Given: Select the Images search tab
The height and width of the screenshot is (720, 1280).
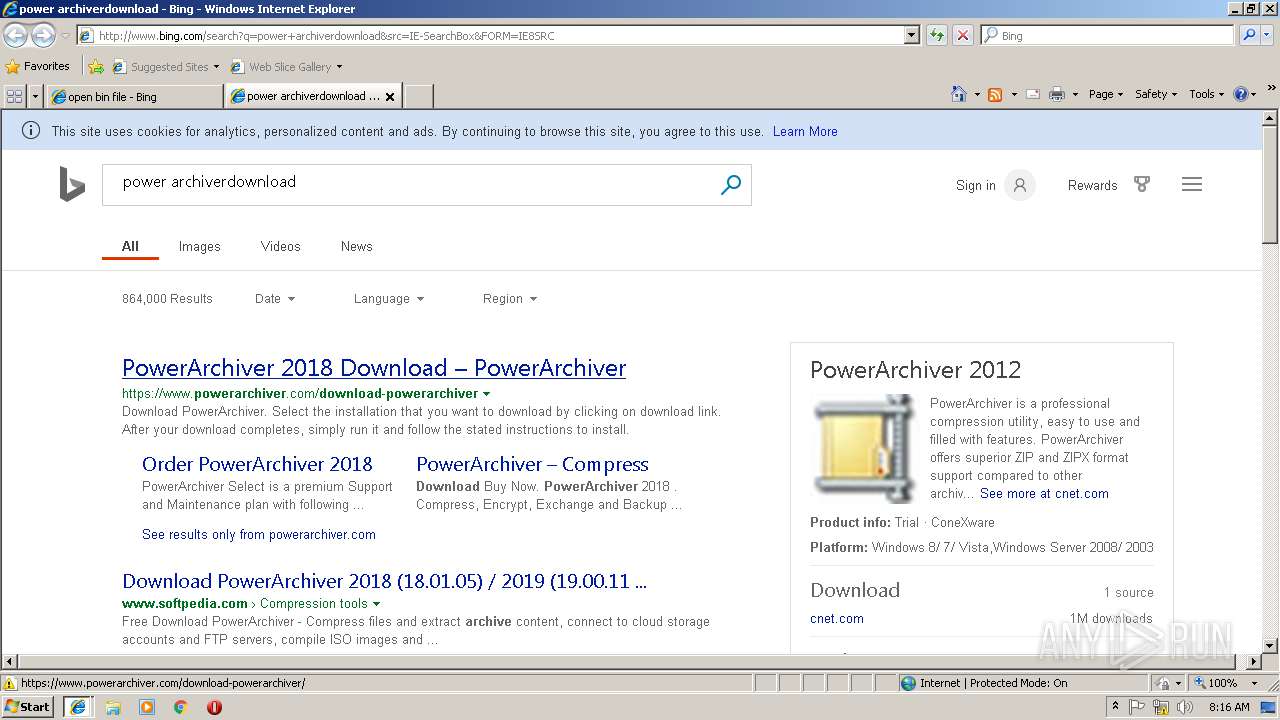Looking at the screenshot, I should 199,246.
